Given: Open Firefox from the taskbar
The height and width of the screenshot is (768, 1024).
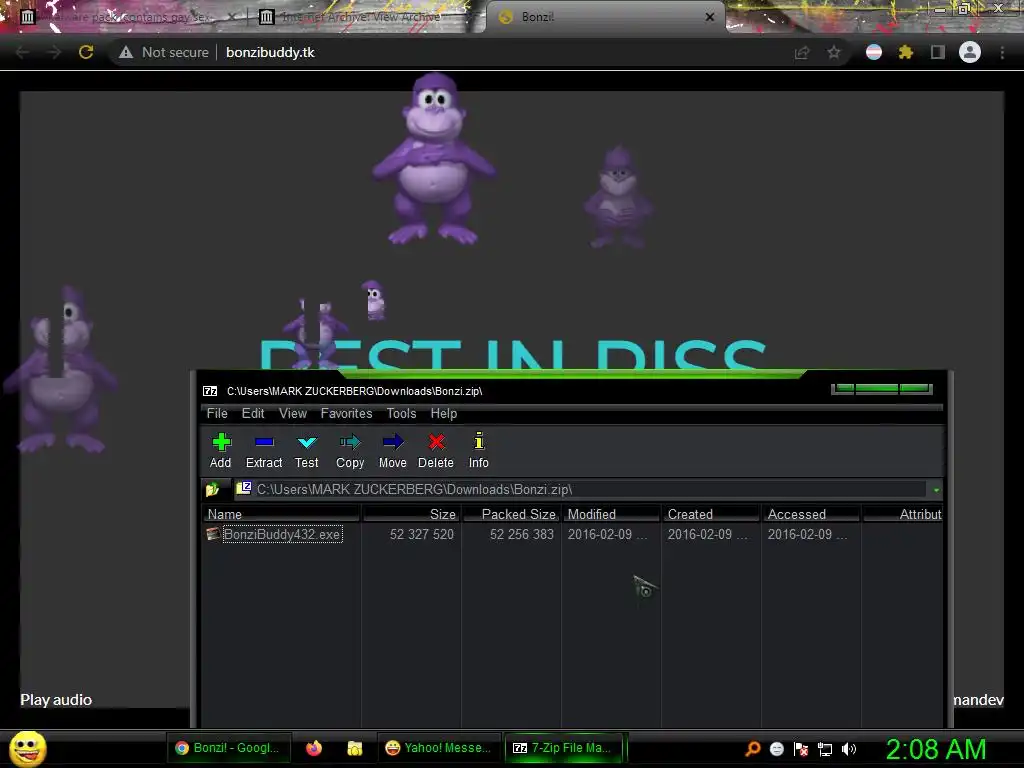Looking at the screenshot, I should (314, 748).
